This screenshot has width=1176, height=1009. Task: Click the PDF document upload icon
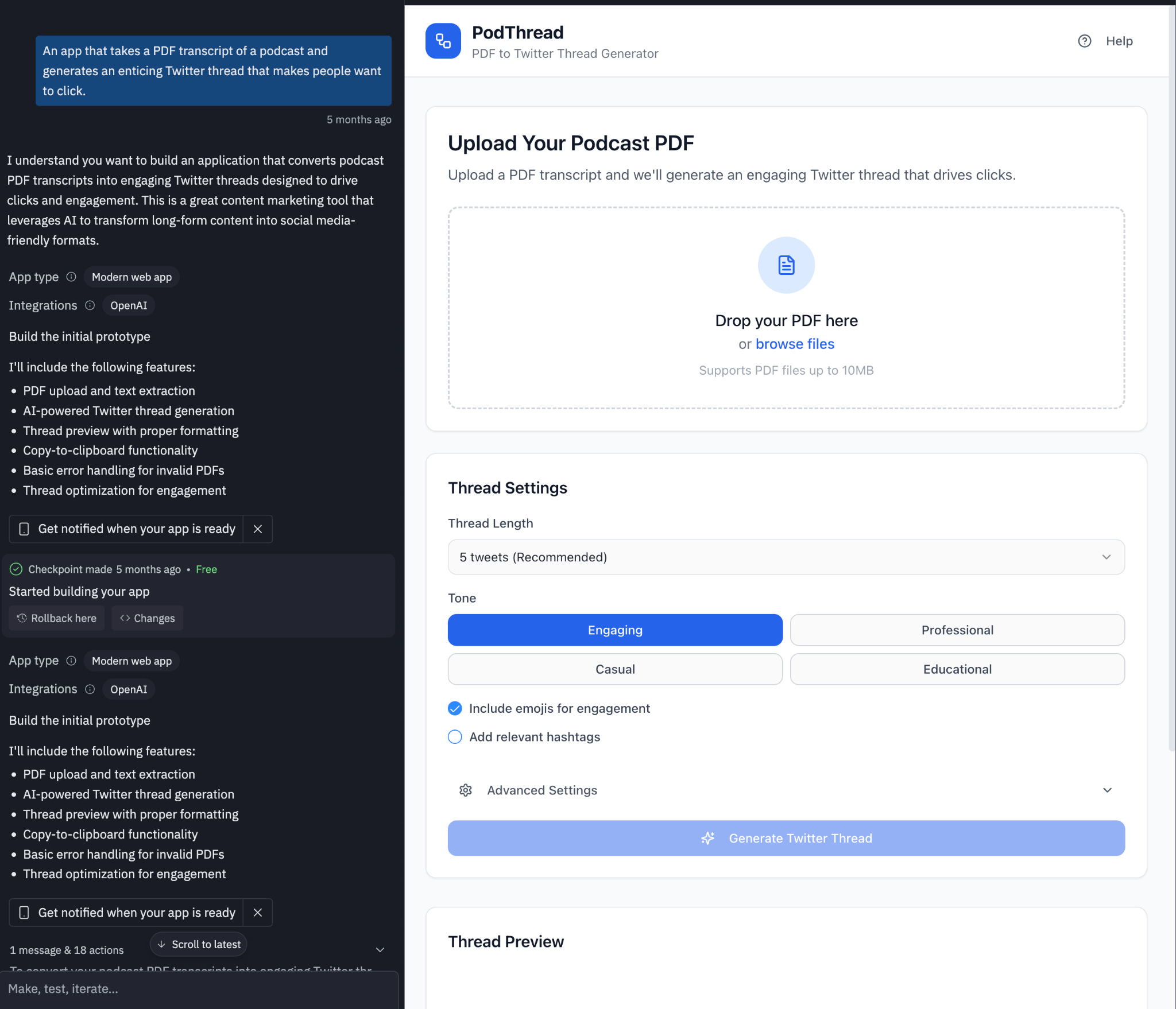pyautogui.click(x=786, y=265)
